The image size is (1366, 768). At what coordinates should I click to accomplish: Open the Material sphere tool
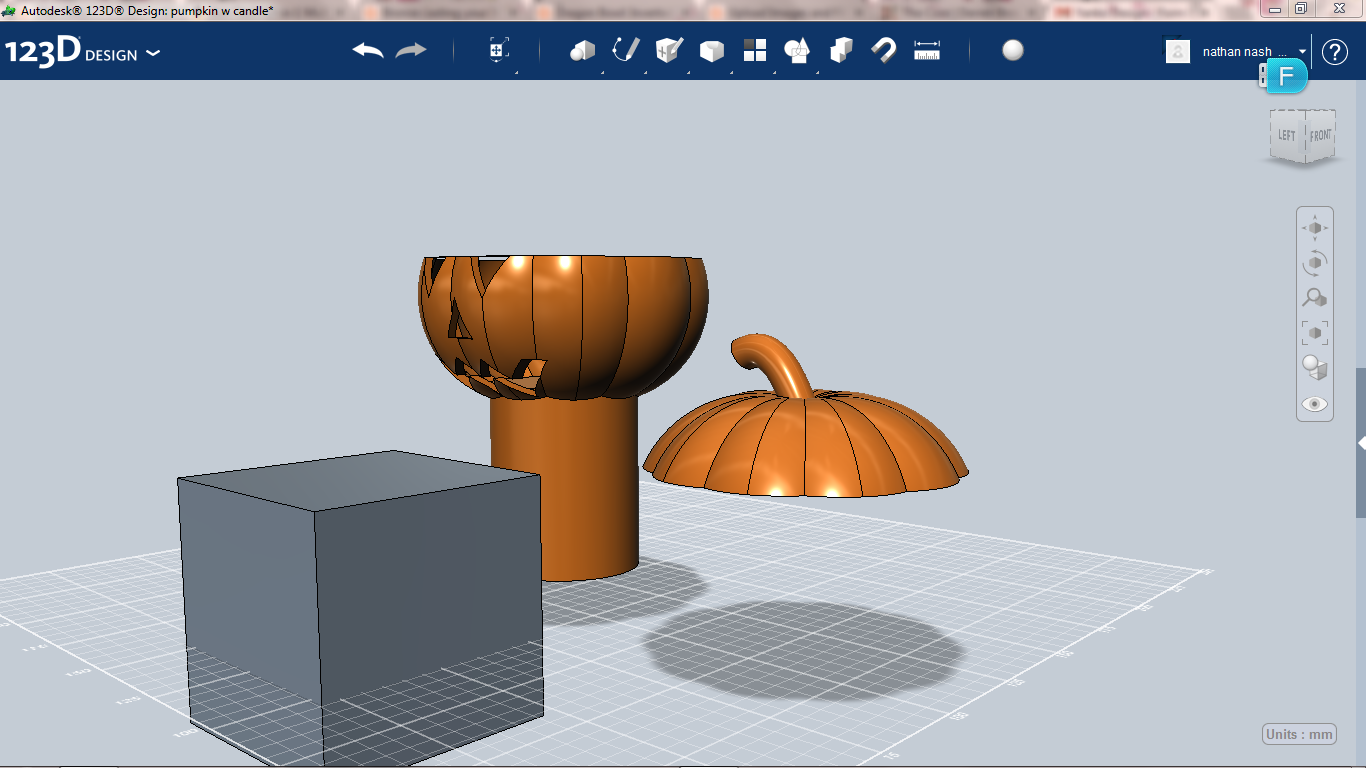point(1013,50)
